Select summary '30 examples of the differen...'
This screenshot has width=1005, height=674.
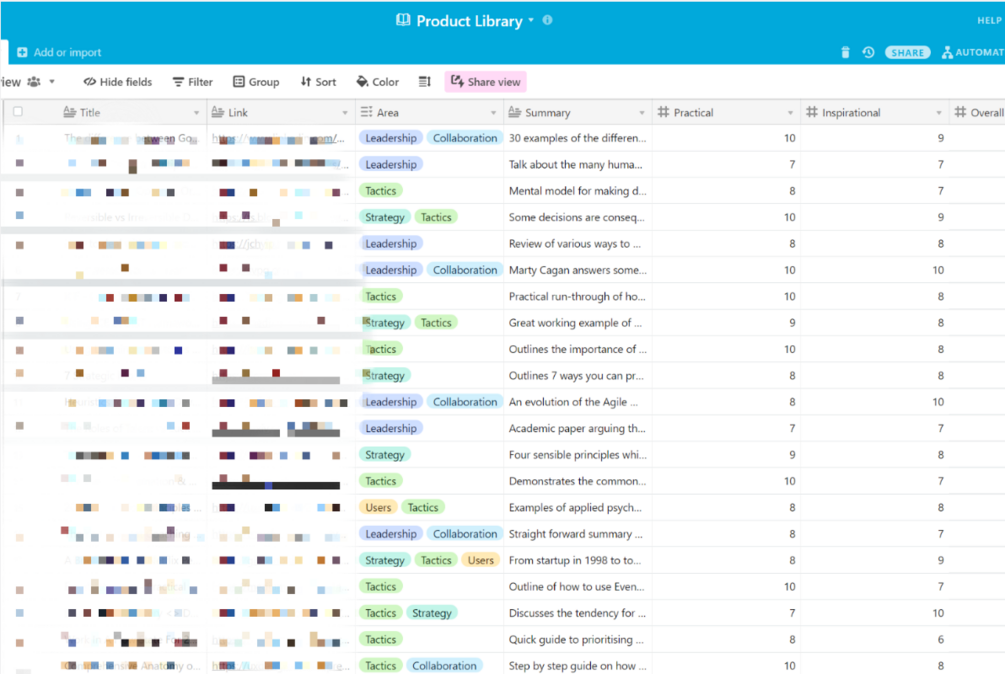[x=577, y=138]
